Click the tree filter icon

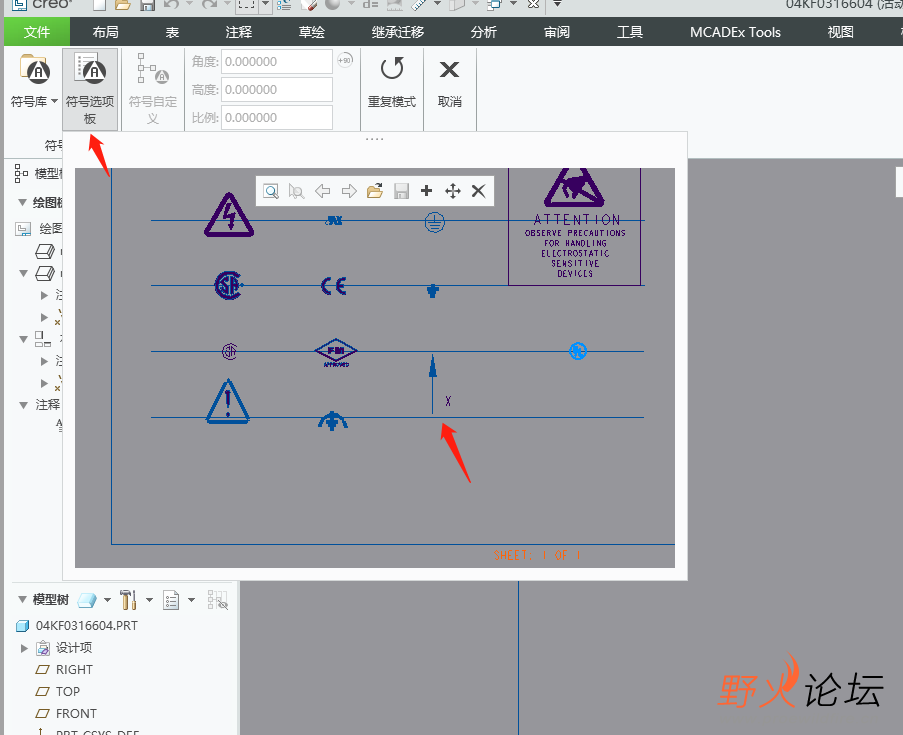[218, 600]
